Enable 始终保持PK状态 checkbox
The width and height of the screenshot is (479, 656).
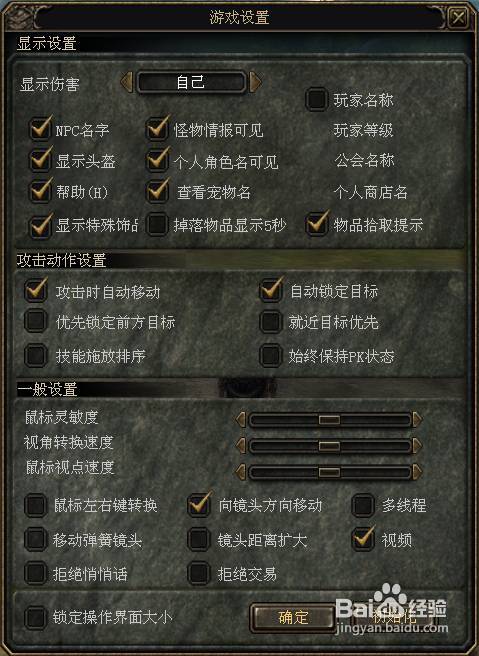271,356
